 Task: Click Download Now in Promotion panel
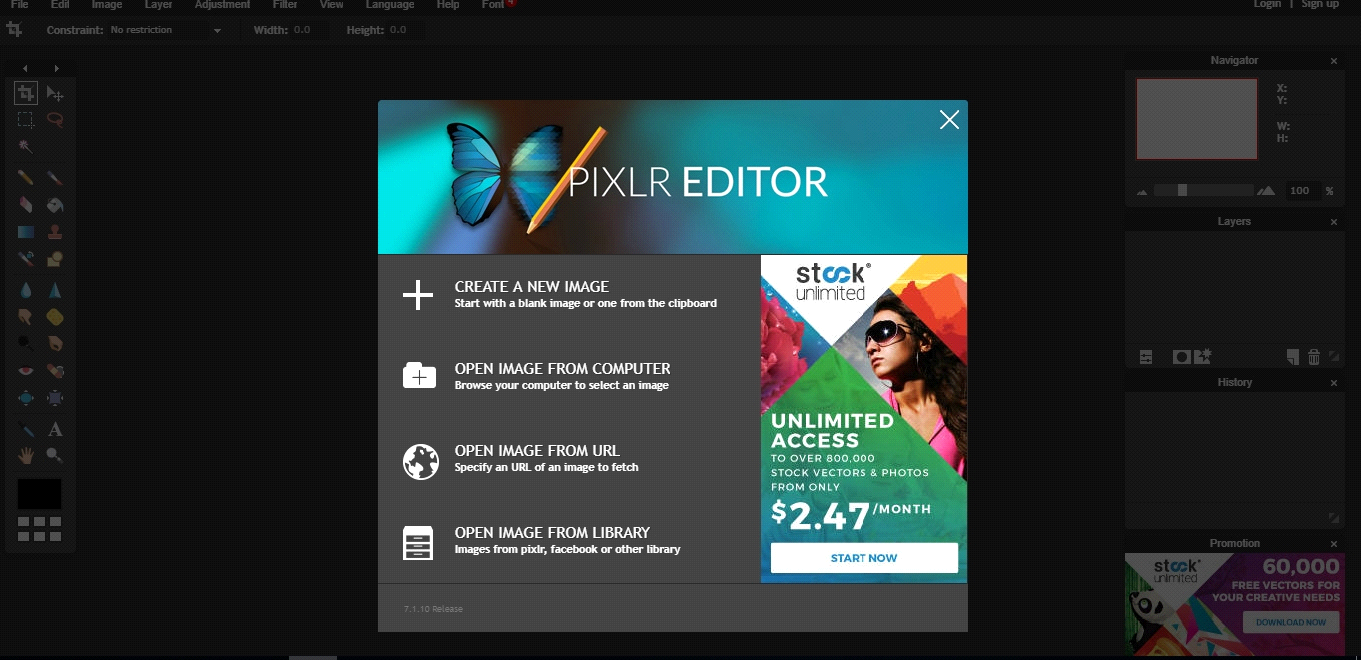pyautogui.click(x=1291, y=622)
